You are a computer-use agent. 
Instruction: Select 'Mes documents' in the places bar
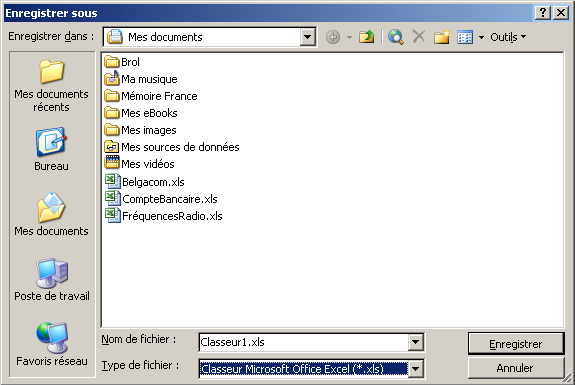[51, 214]
